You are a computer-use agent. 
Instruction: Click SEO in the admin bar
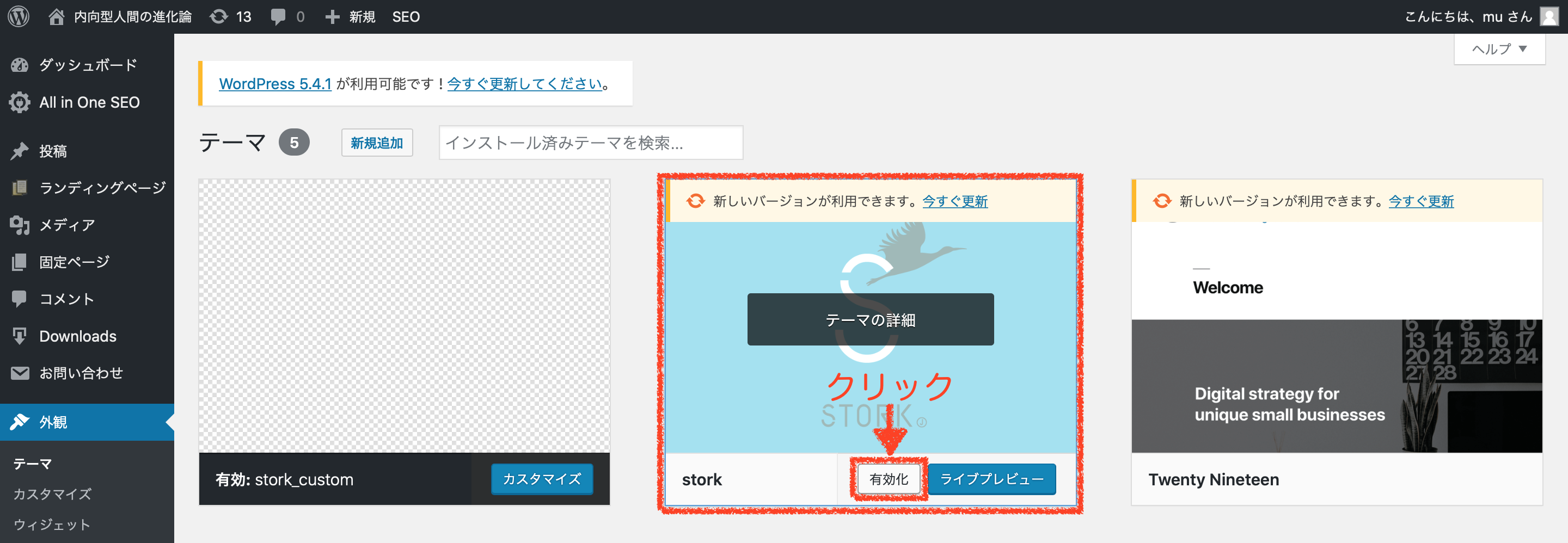pyautogui.click(x=406, y=17)
